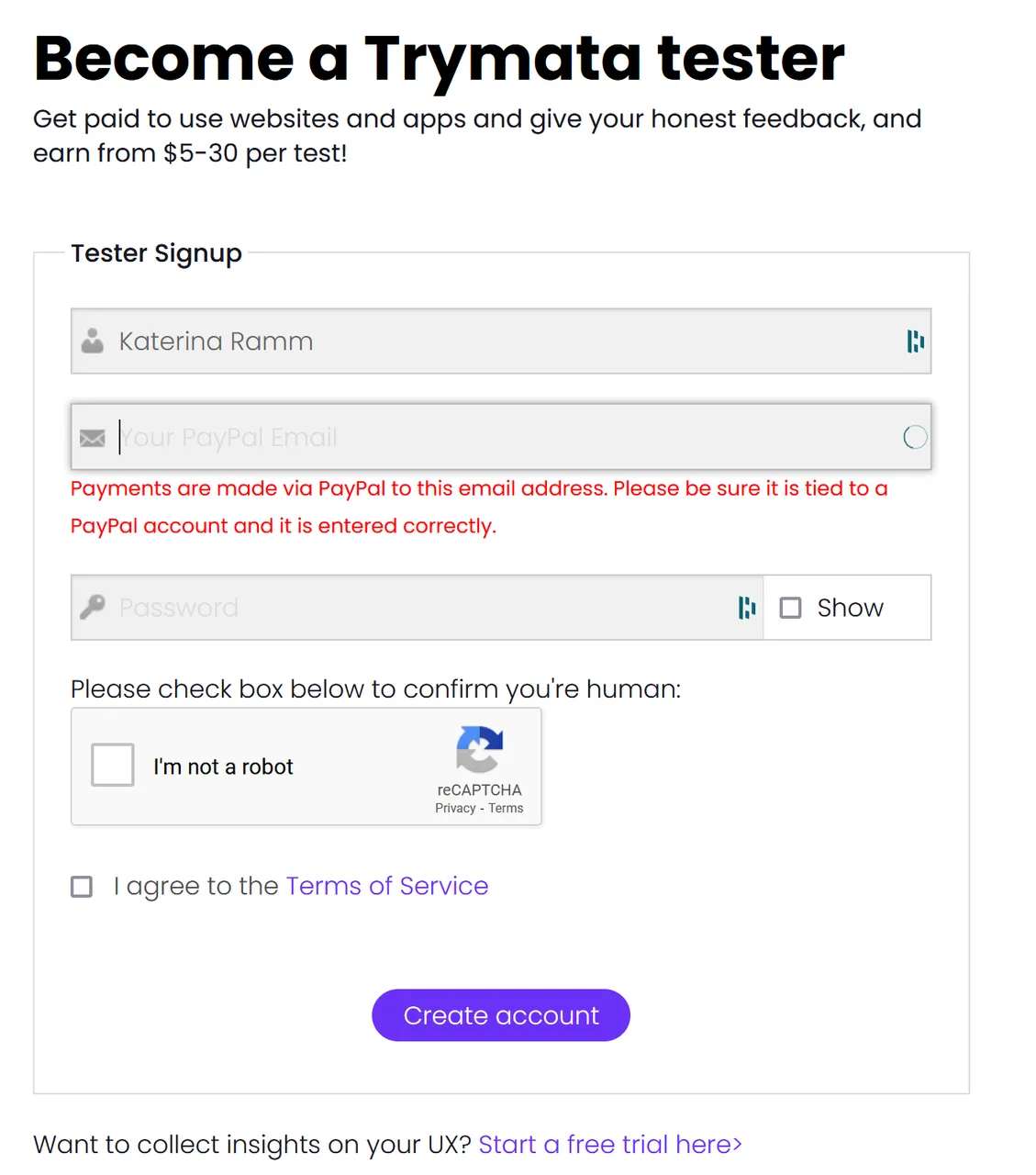Toggle the Show password checkbox
Screen dimensions: 1036x1175
[x=790, y=608]
